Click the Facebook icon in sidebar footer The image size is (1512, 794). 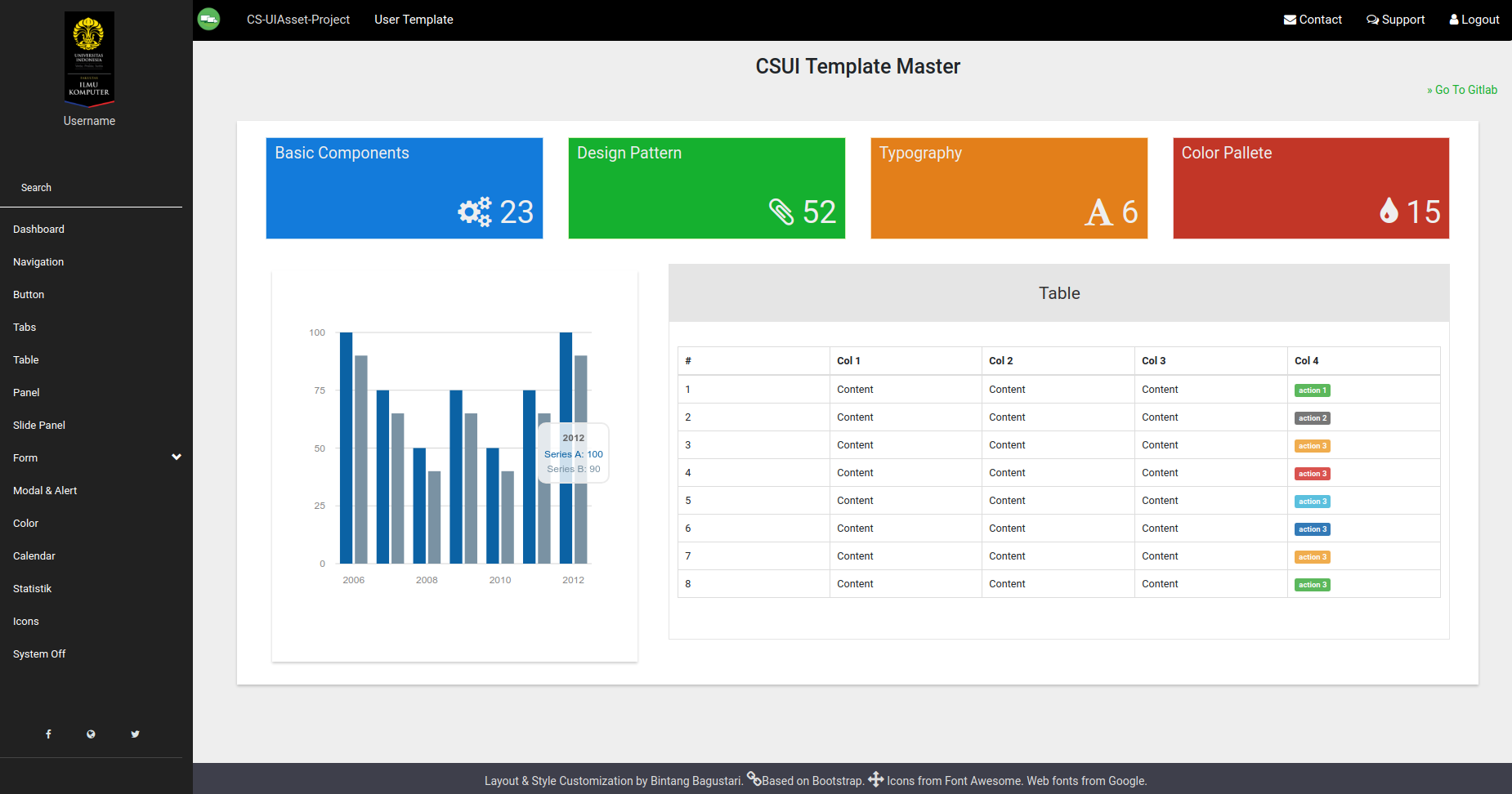48,734
